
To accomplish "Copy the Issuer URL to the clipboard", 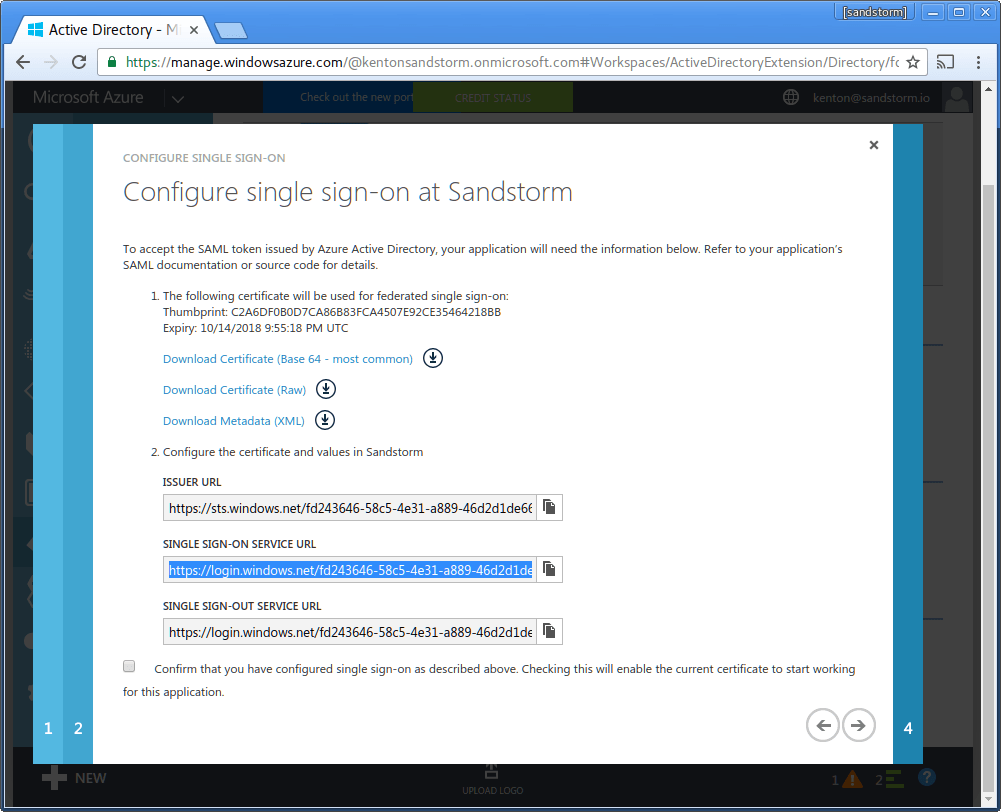I will (549, 508).
